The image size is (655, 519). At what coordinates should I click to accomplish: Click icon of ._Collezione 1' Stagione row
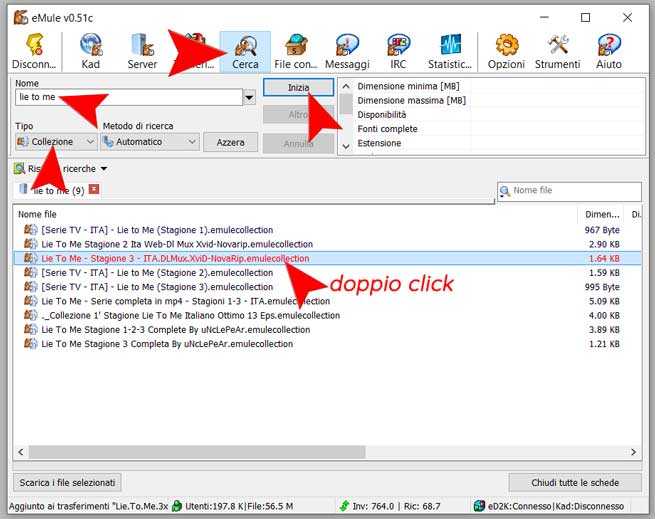(30, 315)
